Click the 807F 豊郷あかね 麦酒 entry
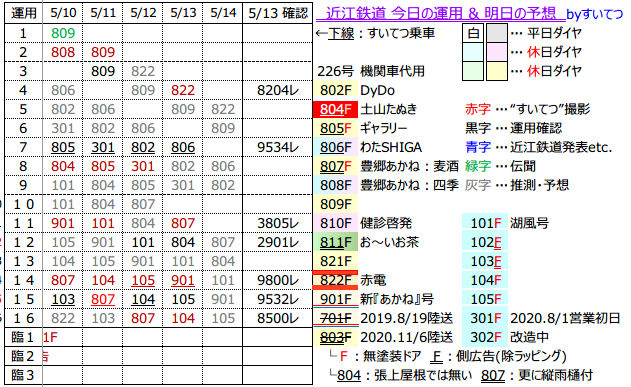This screenshot has width=631, height=387. point(386,166)
